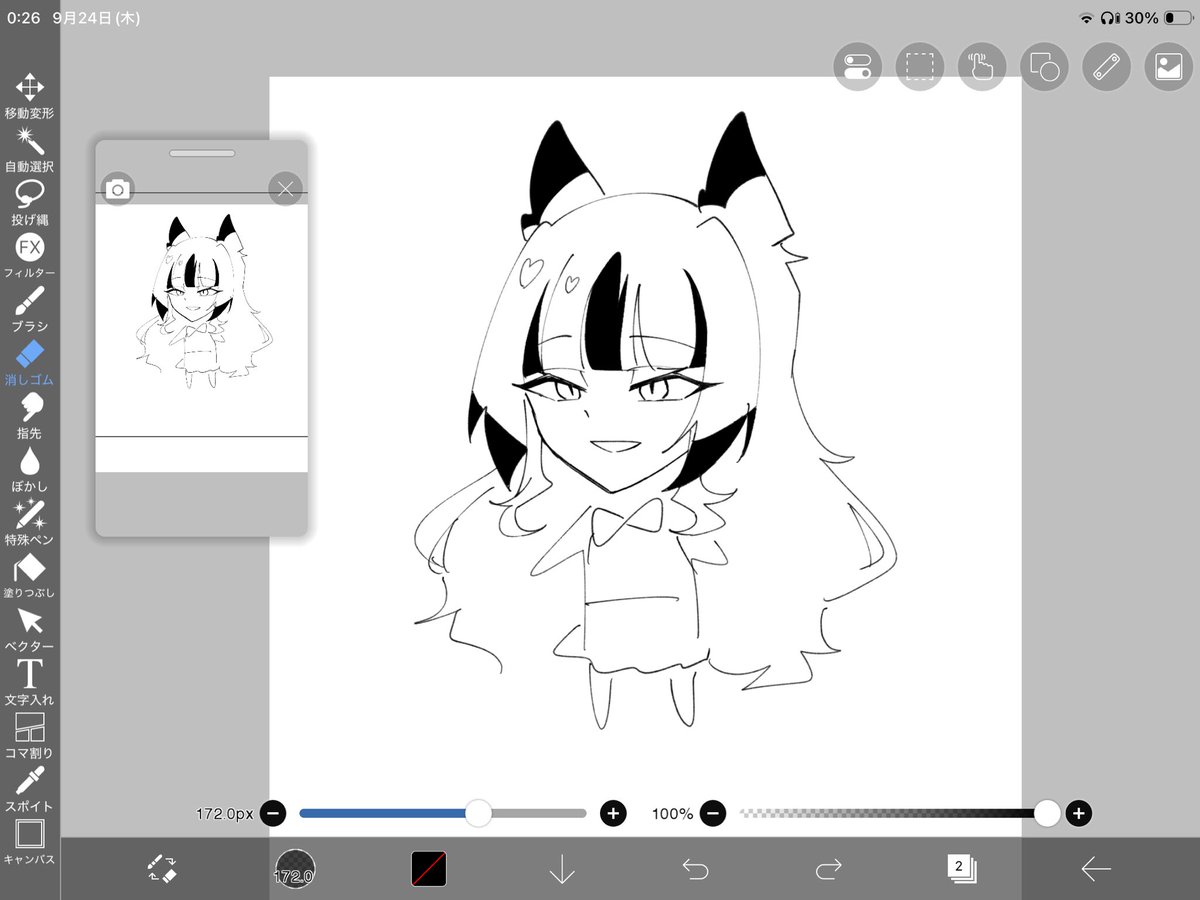Screen dimensions: 1200x900
Task: Select the 投げ縄 lasso tool
Action: pyautogui.click(x=29, y=202)
